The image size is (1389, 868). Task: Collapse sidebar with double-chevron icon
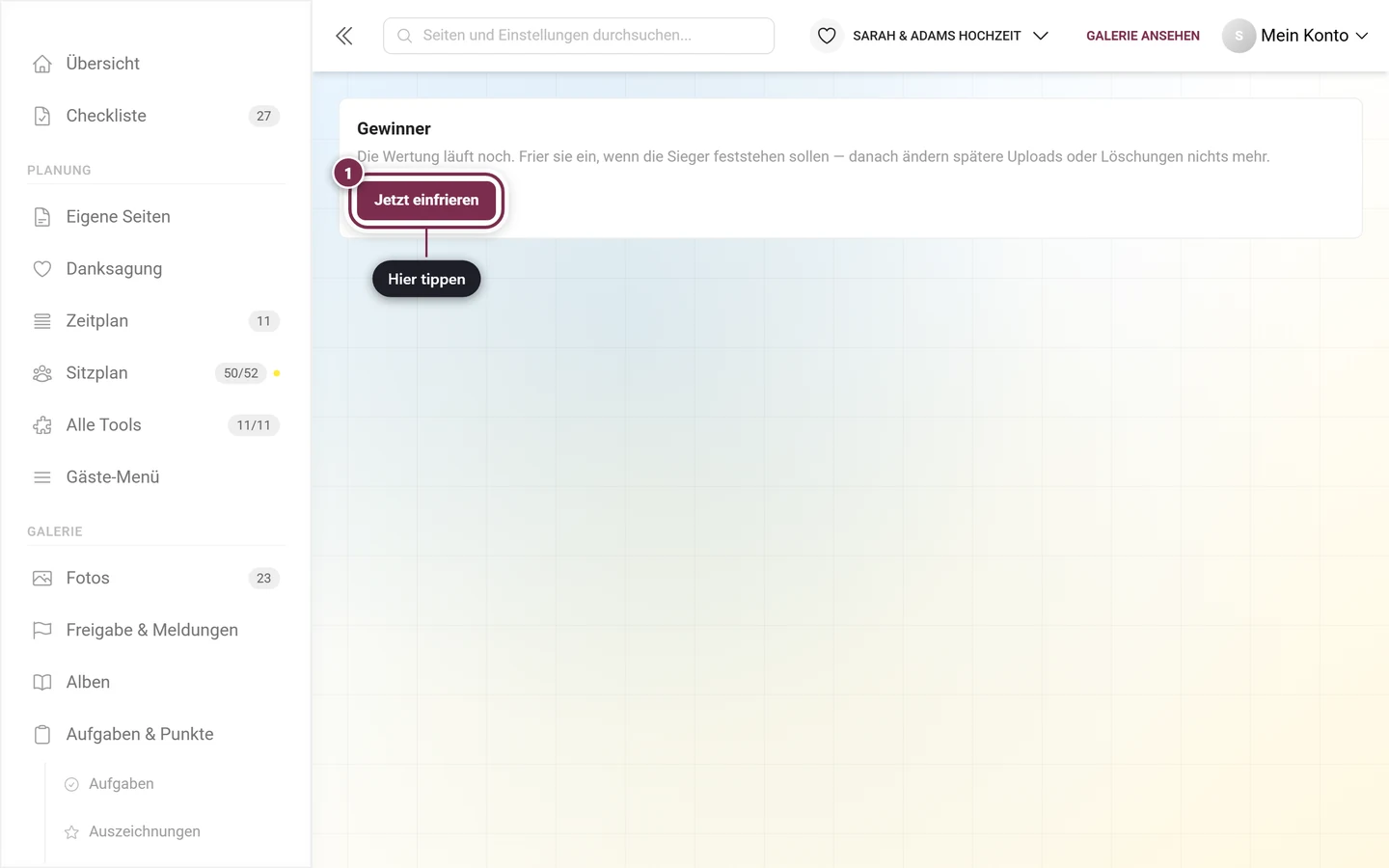pyautogui.click(x=344, y=36)
